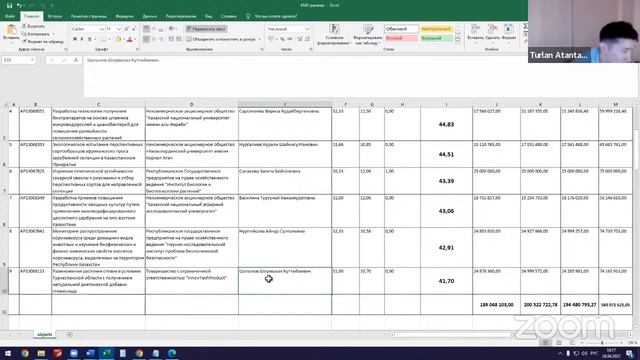Click the Name Box cell reference
This screenshot has height=360, width=640.
16,60
